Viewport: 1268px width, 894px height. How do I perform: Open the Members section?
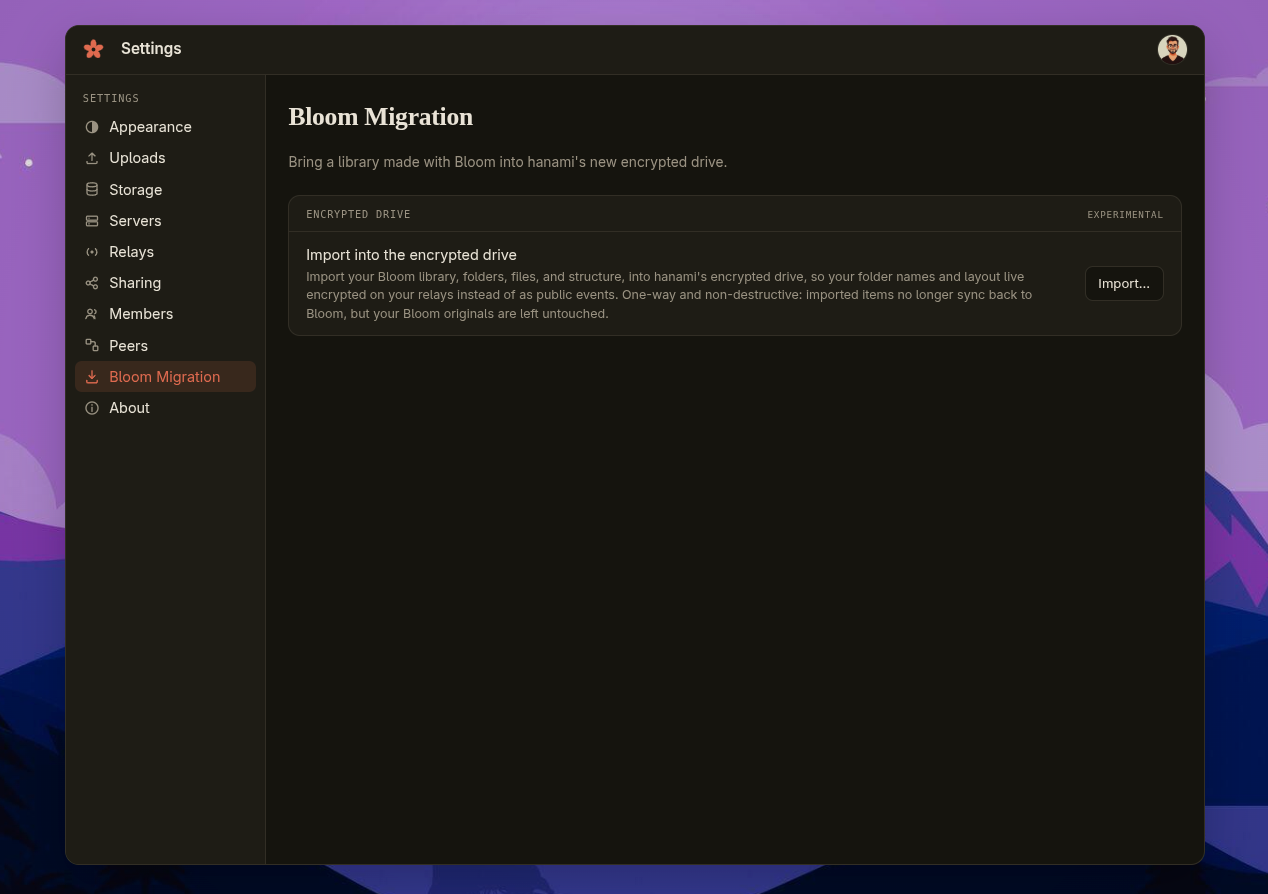pos(165,314)
